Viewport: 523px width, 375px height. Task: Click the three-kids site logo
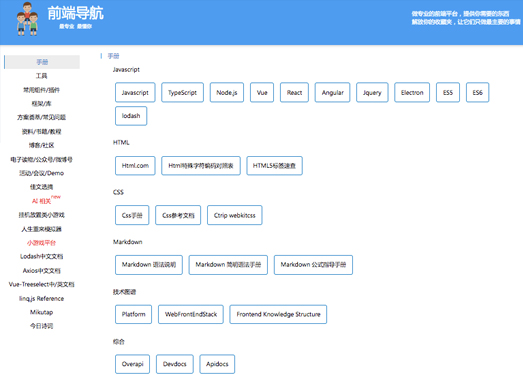click(x=27, y=19)
